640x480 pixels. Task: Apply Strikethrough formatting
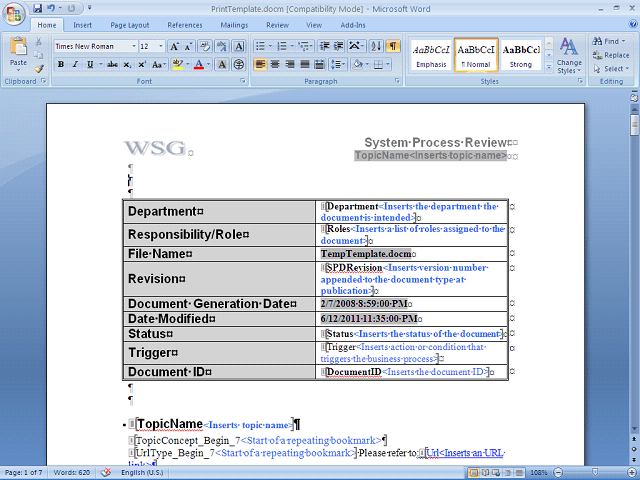(112, 64)
